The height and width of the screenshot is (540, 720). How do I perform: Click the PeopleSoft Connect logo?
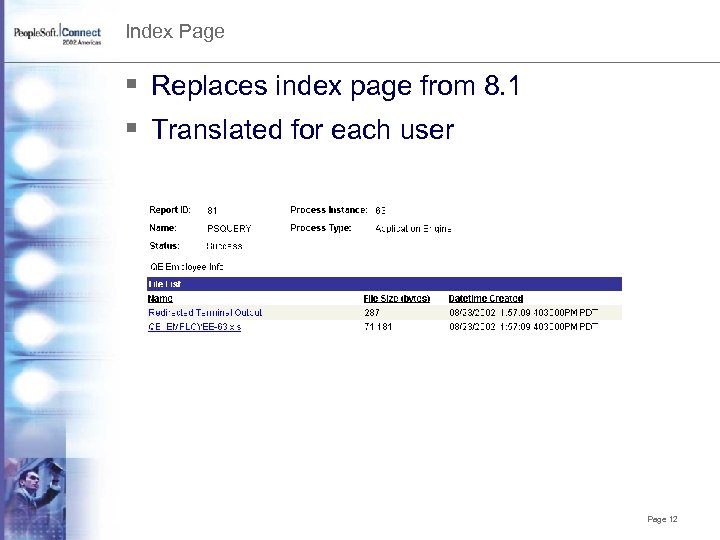tap(57, 34)
